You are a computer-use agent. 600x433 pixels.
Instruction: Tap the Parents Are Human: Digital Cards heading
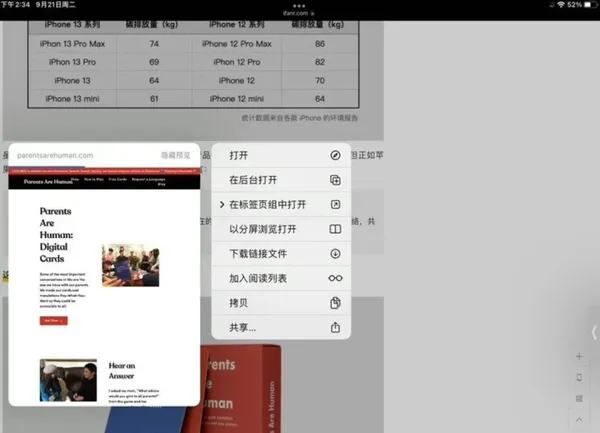coord(56,235)
